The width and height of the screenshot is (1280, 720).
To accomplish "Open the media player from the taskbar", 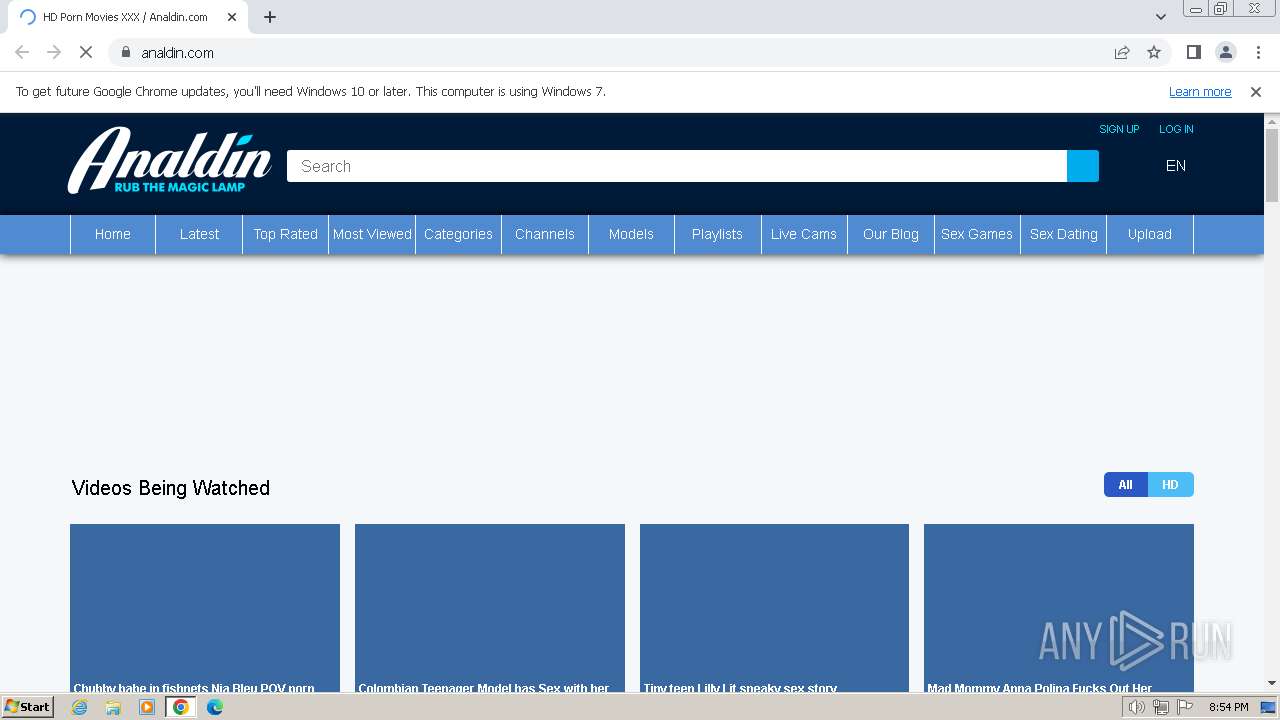I will coord(147,707).
